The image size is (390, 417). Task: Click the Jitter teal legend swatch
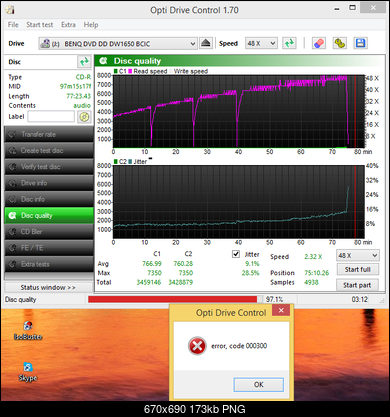coord(130,162)
